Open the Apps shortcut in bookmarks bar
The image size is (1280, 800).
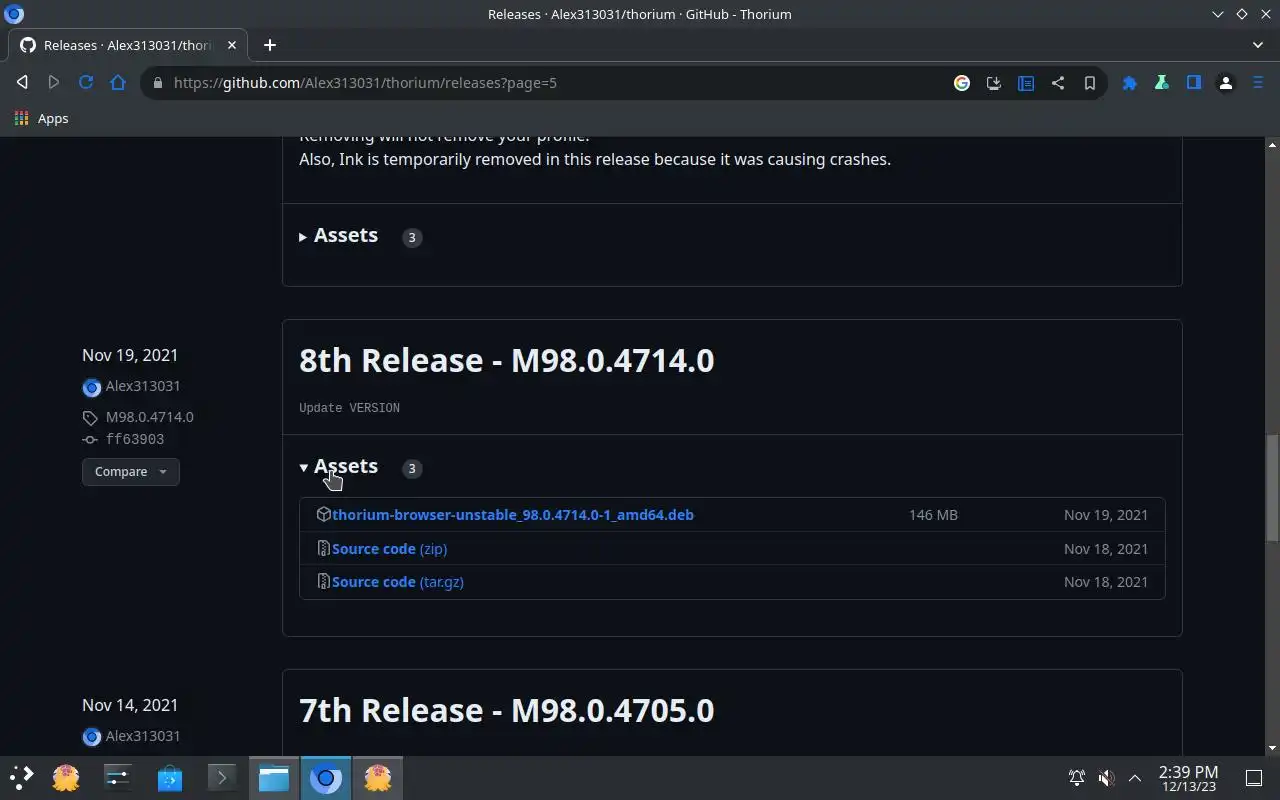42,118
